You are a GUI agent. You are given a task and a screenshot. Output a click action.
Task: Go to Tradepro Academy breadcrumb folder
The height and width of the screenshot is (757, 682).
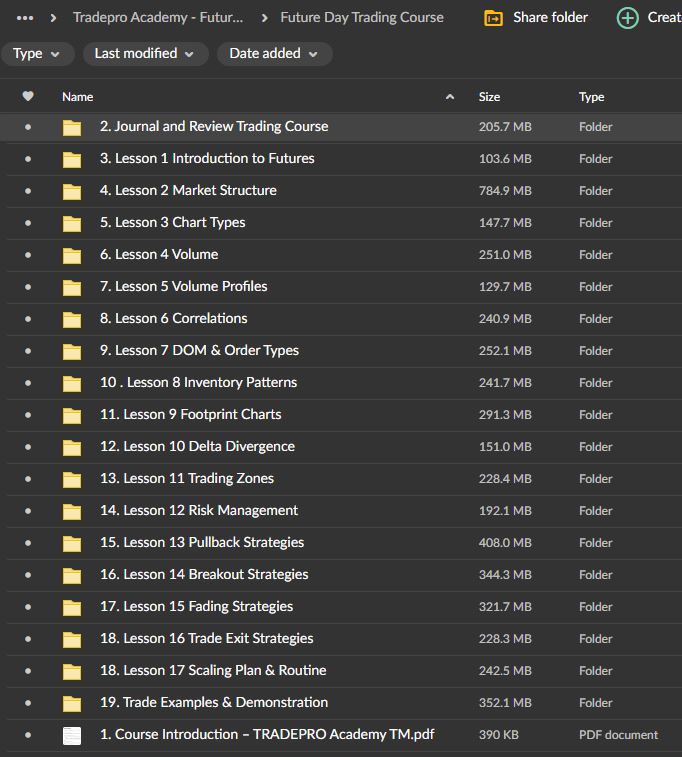pos(158,18)
